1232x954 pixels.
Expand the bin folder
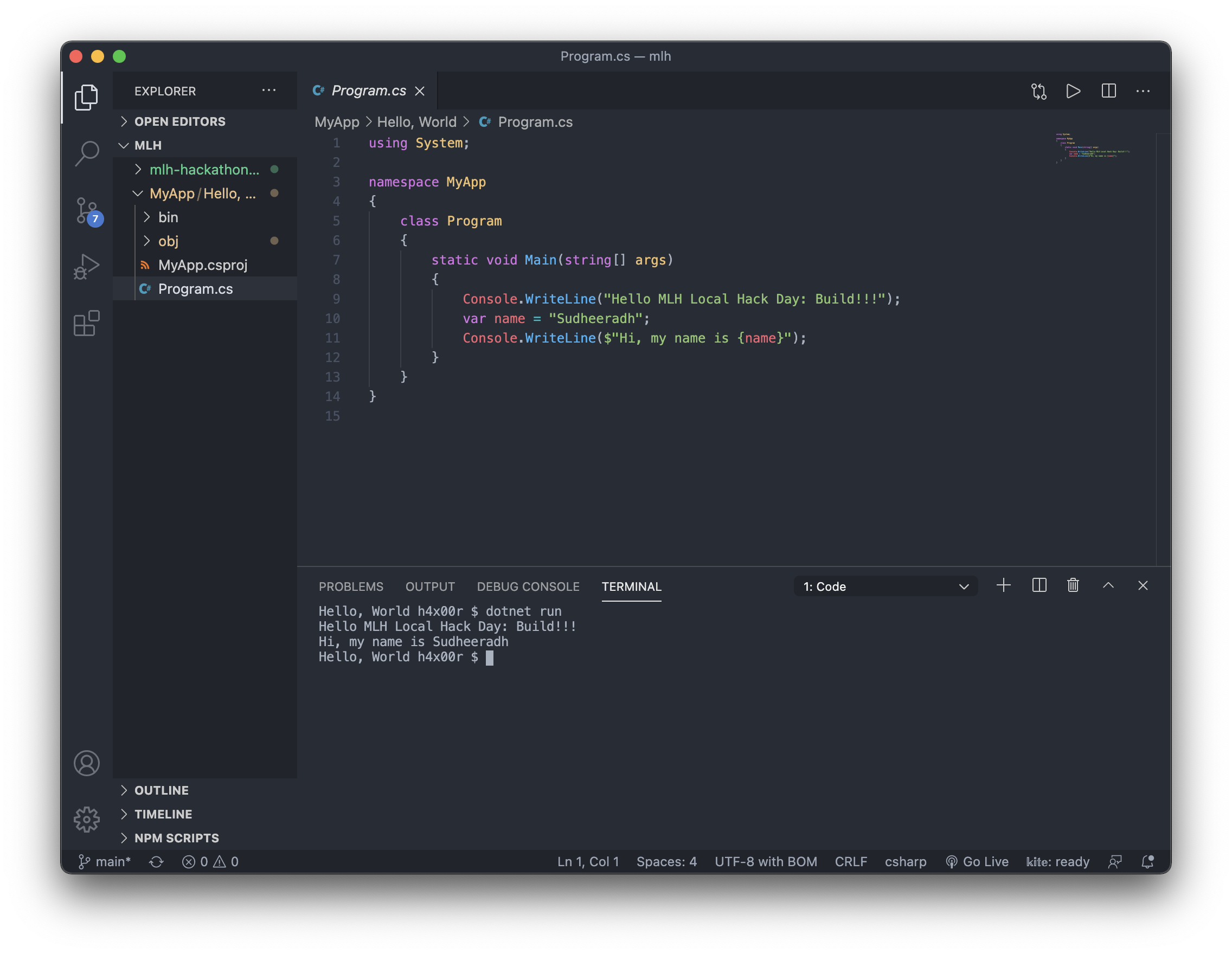click(168, 217)
